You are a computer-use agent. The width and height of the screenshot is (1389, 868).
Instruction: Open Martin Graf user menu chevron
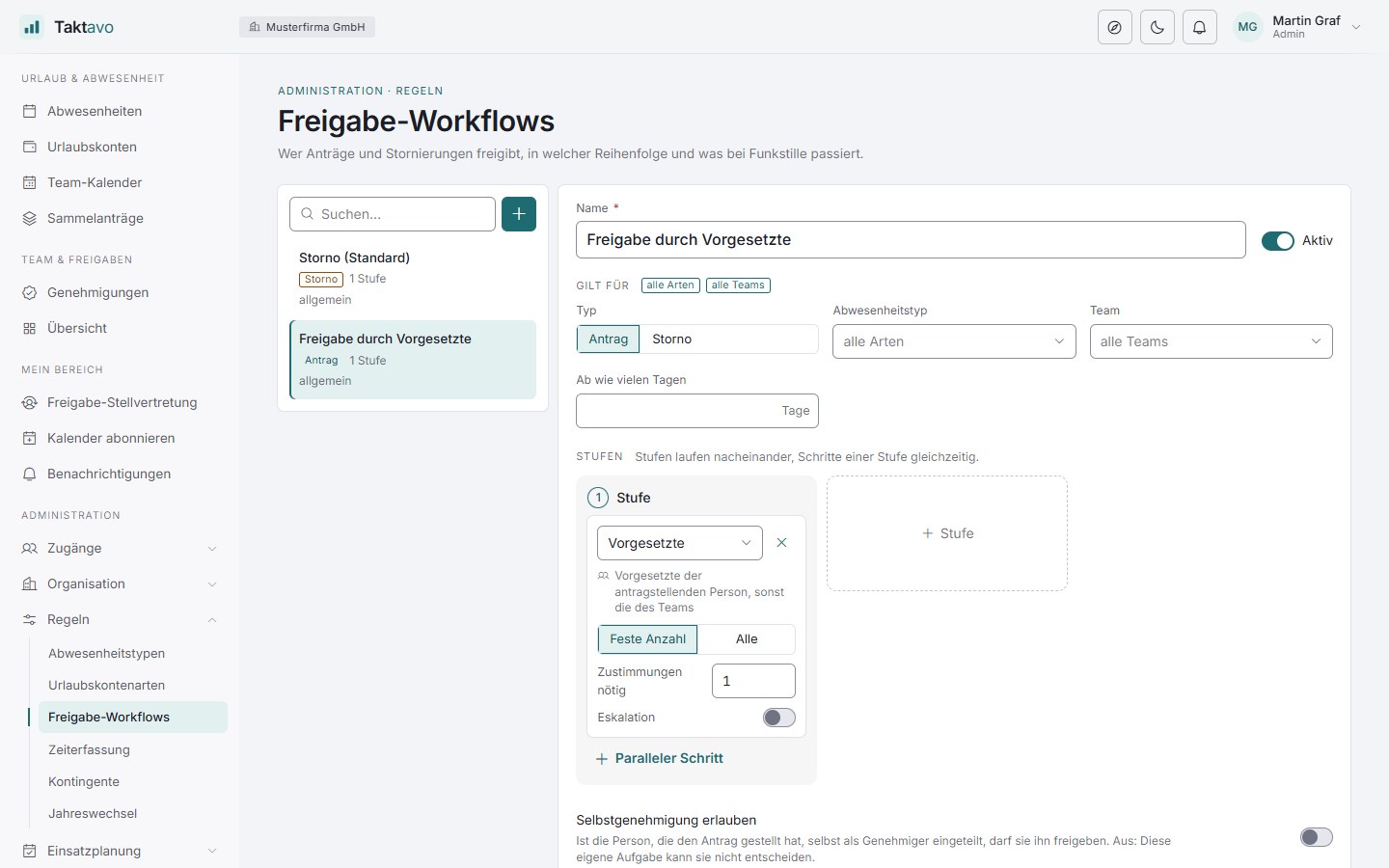pos(1356,27)
